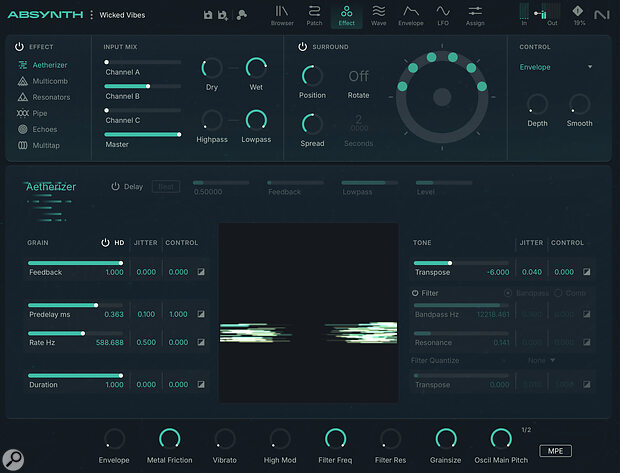Viewport: 620px width, 473px height.
Task: Click the Rate Hz row control assign icon
Action: [x=201, y=342]
